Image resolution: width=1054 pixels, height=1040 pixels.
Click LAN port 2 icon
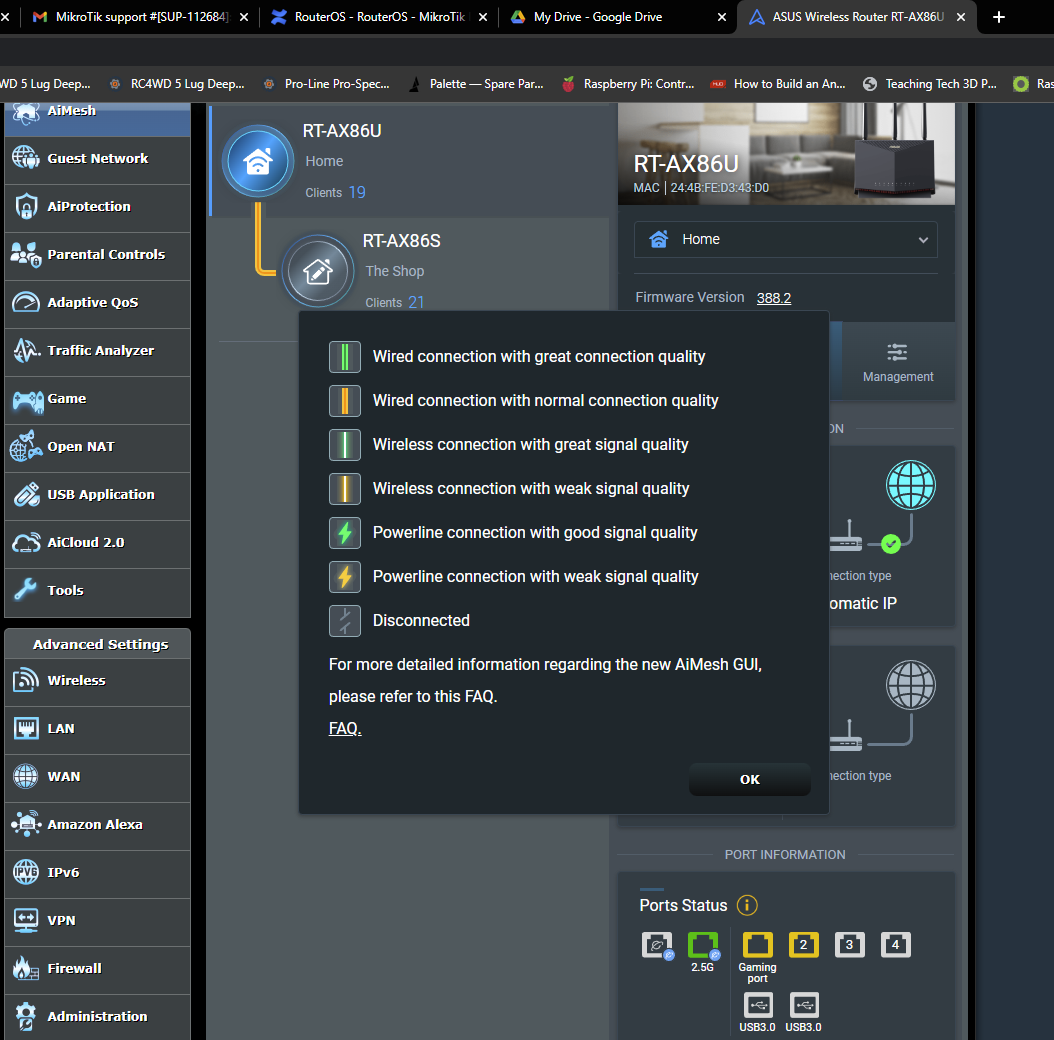[x=803, y=945]
